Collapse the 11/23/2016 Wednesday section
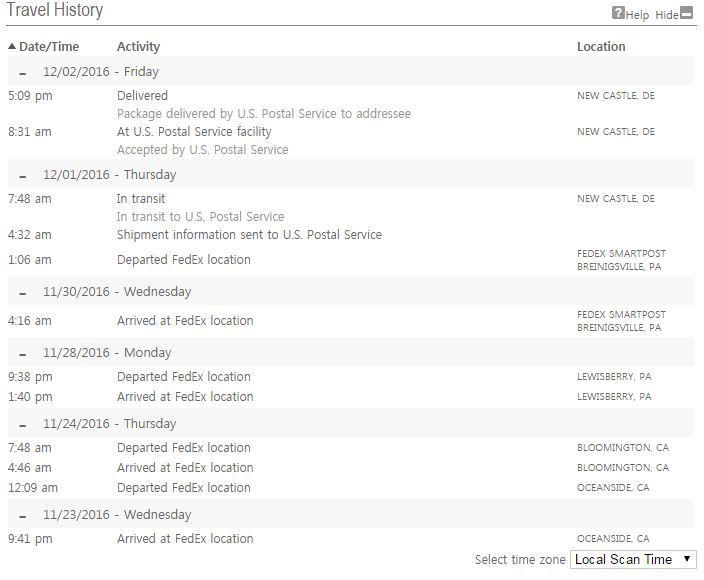Screen dimensions: 704x580 tap(23, 516)
